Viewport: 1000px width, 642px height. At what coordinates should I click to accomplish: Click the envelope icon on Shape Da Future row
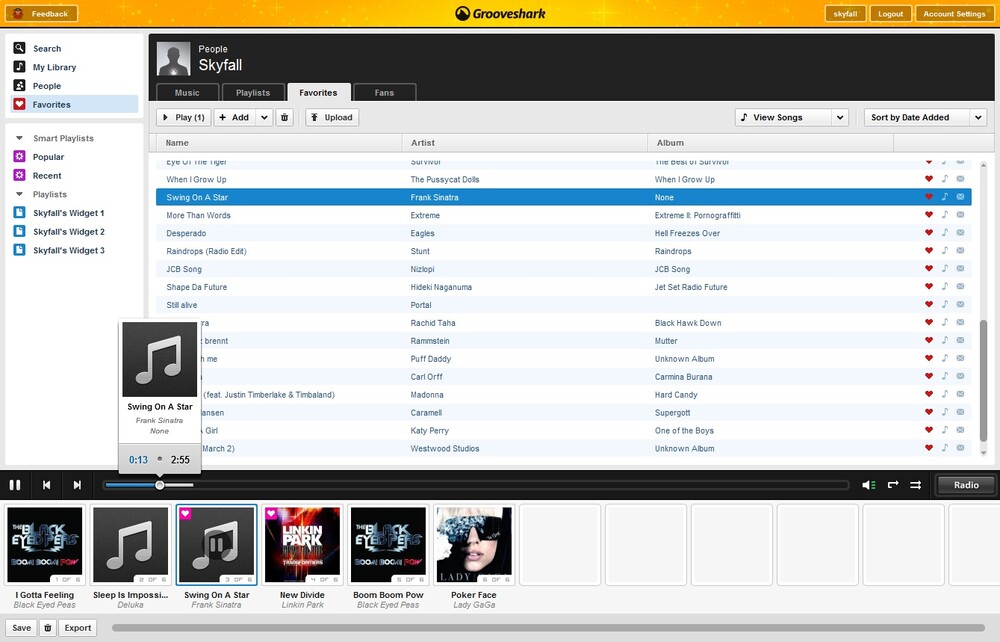tap(960, 286)
